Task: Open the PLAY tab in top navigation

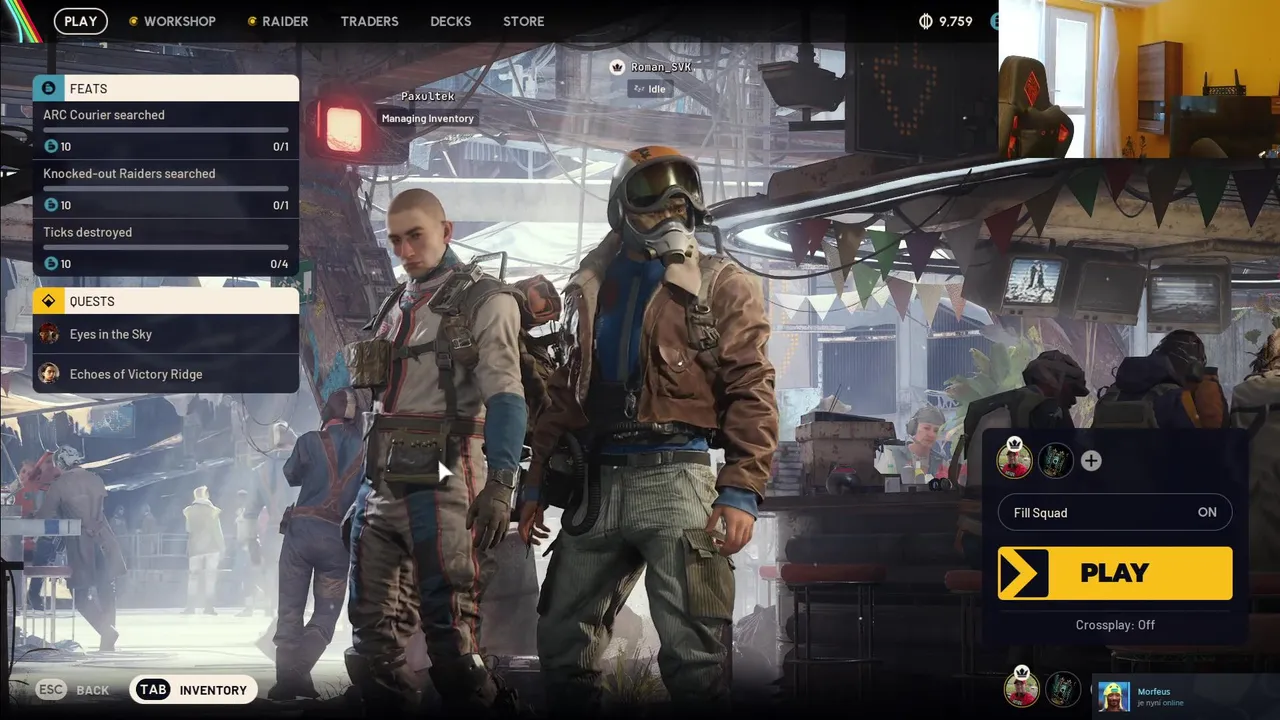Action: pos(81,21)
